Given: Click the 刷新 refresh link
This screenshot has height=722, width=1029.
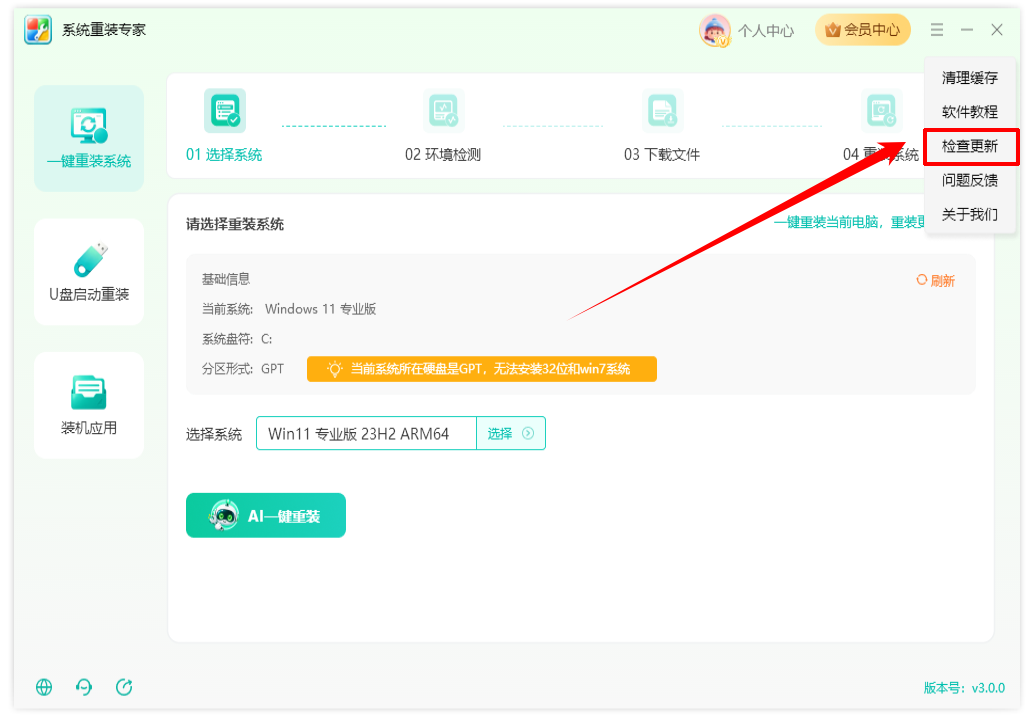Looking at the screenshot, I should (936, 281).
